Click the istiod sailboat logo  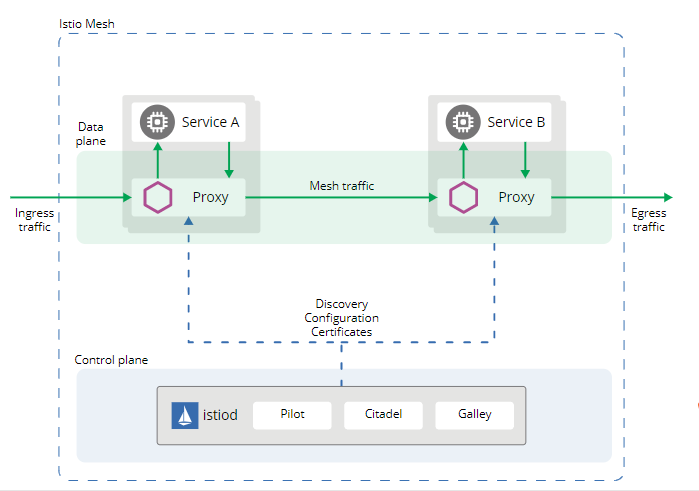pos(185,415)
